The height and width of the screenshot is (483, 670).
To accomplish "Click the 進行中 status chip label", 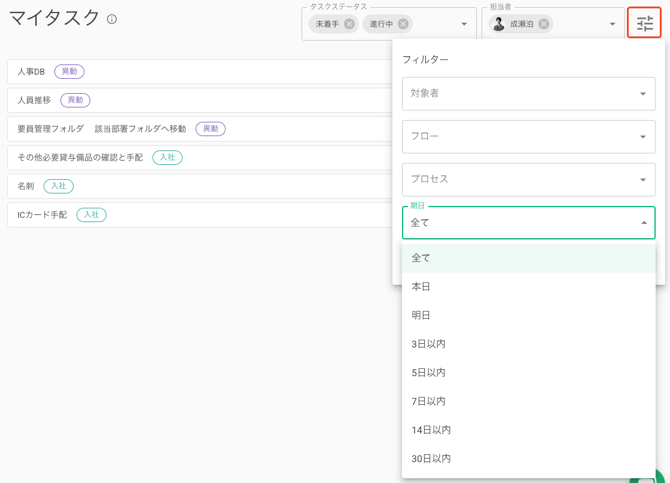I will point(381,24).
